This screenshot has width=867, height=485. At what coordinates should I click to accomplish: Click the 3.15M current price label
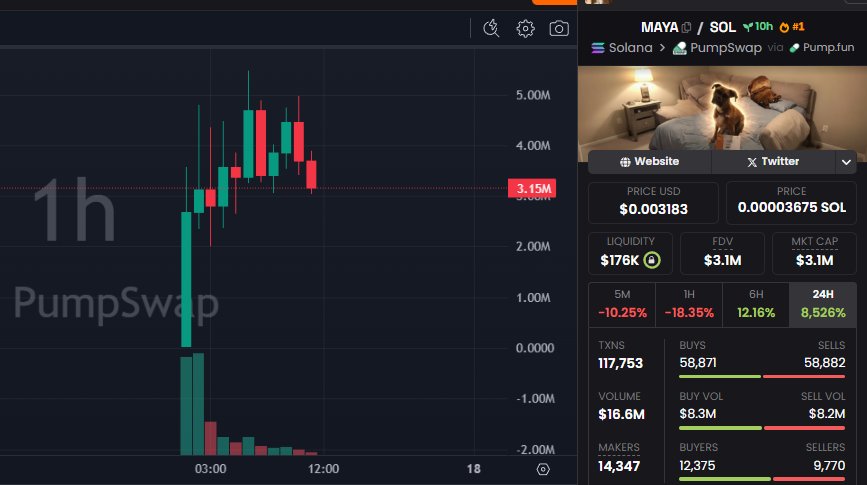point(532,189)
